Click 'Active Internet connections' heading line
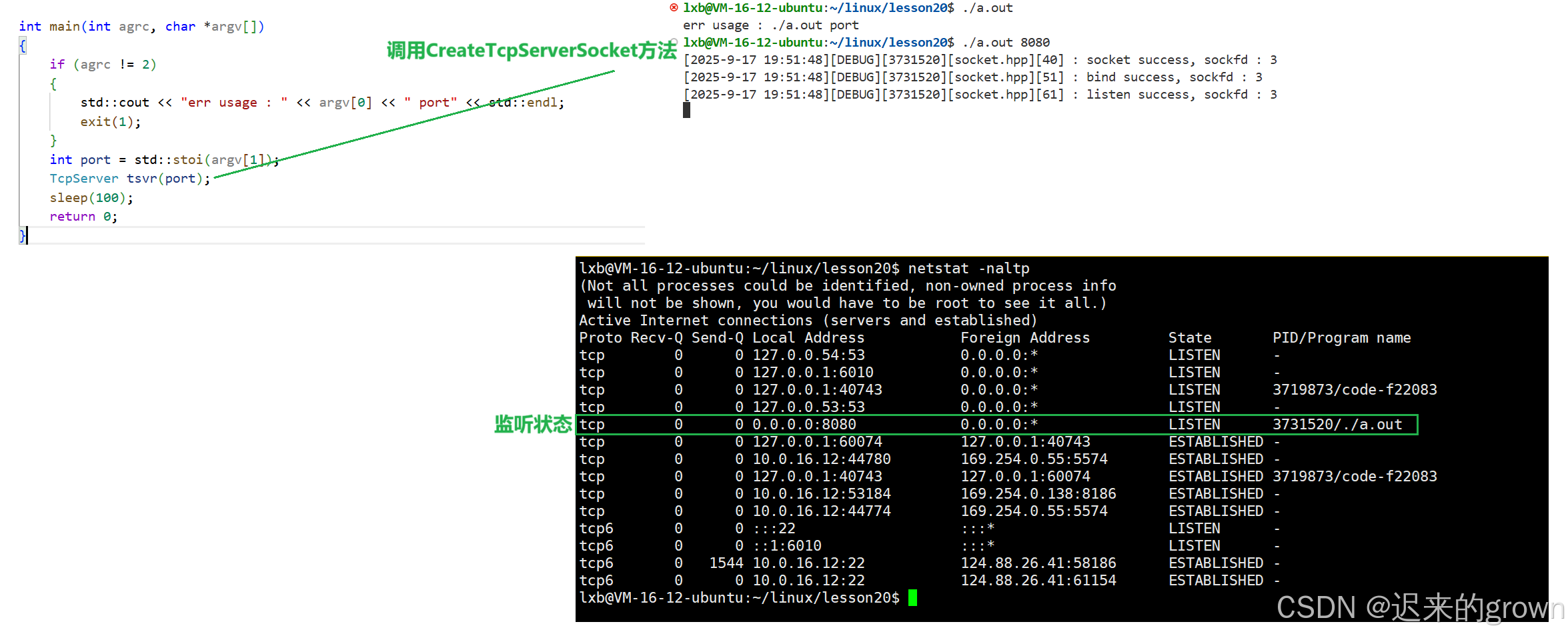The width and height of the screenshot is (1568, 634). (808, 321)
